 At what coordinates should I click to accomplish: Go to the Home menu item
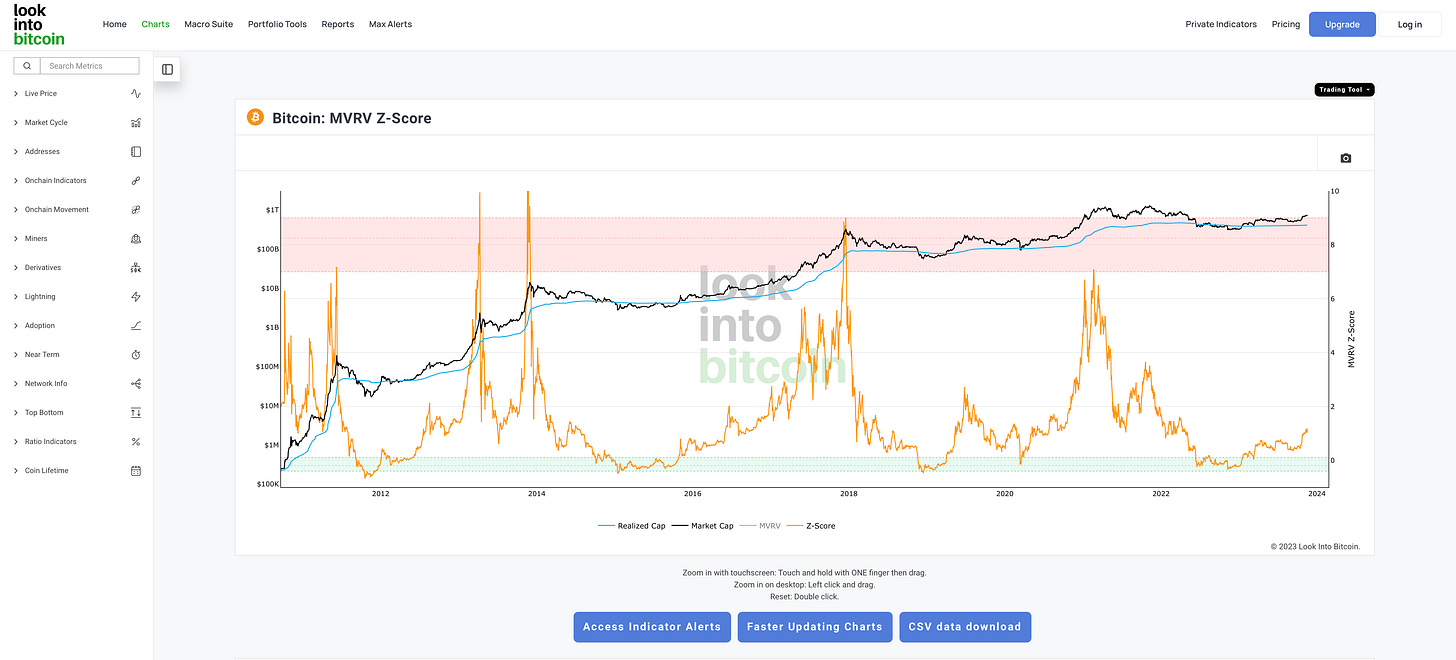[x=115, y=24]
